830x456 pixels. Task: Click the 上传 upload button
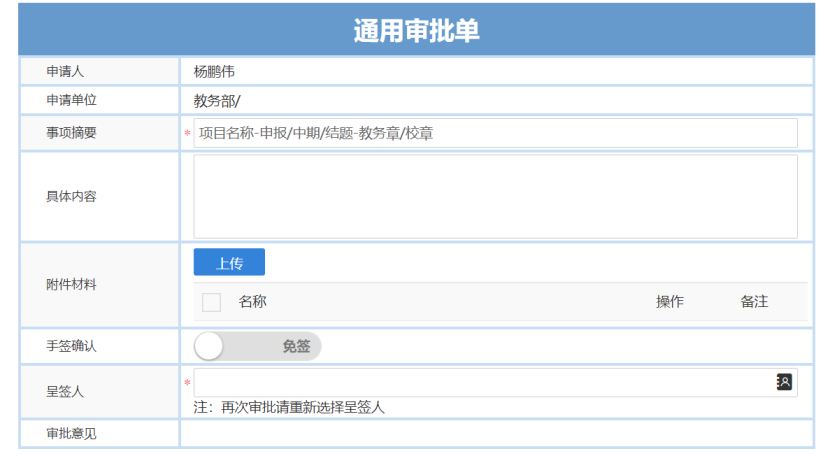tap(229, 263)
